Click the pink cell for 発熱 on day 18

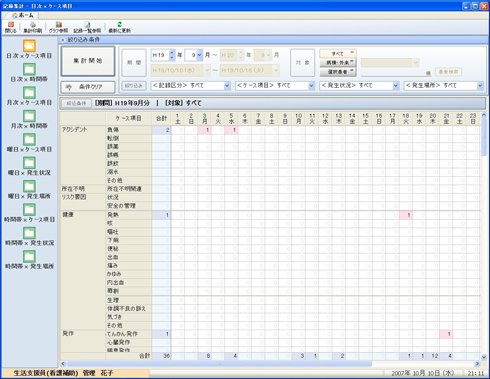406,215
